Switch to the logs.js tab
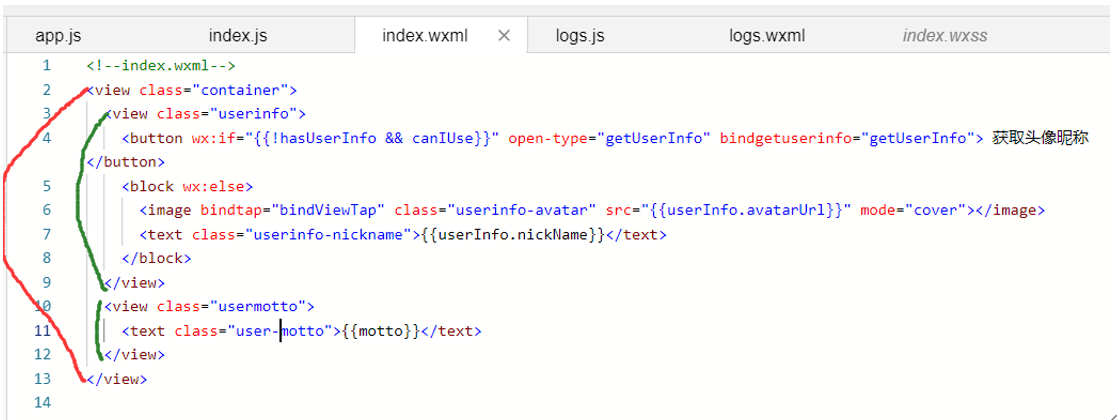1118x420 pixels. point(580,36)
